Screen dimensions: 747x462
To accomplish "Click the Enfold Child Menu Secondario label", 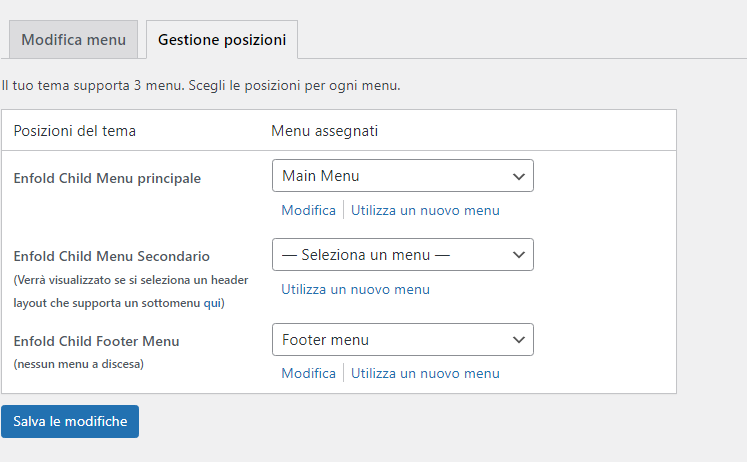I will click(111, 256).
